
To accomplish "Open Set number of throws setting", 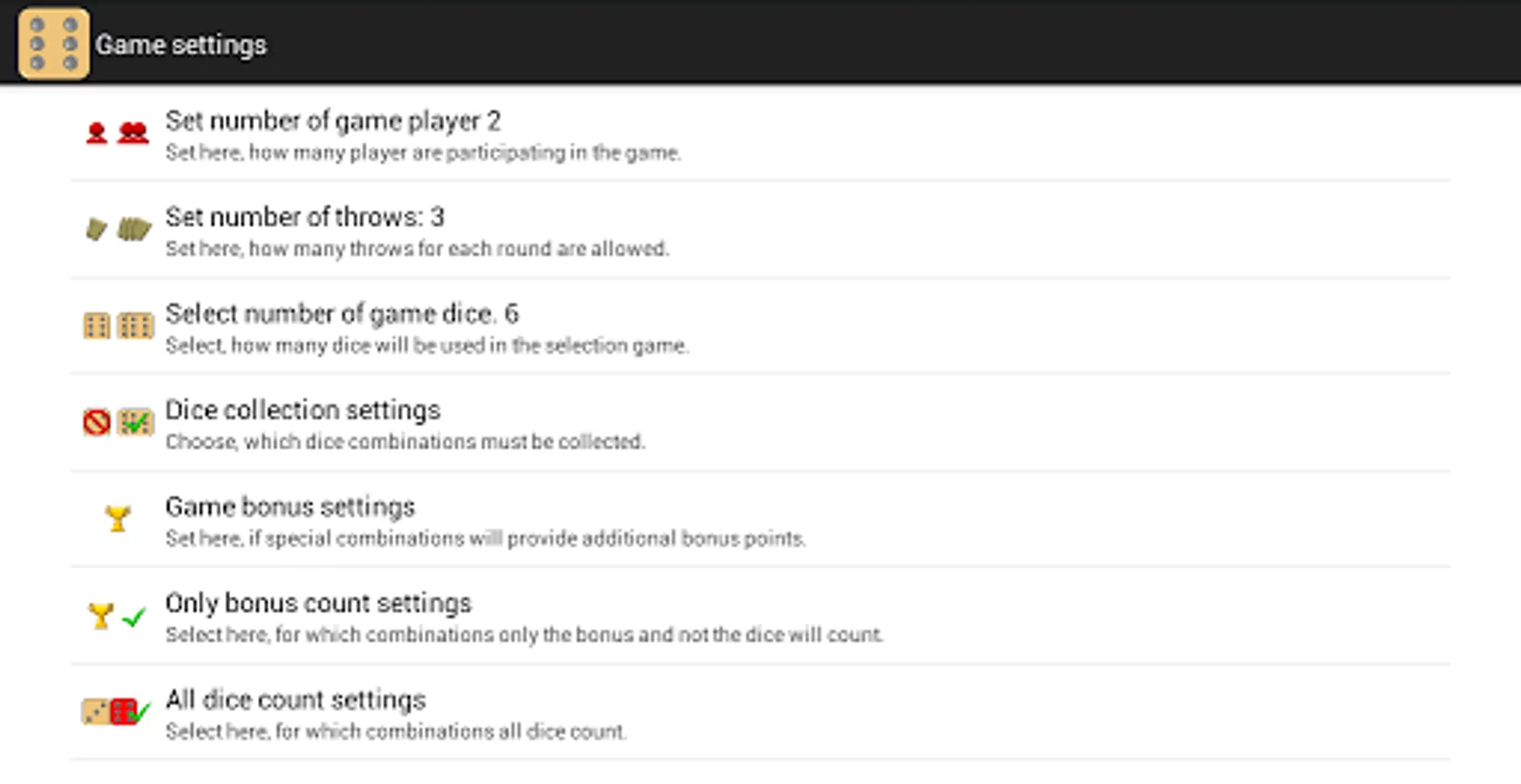I will 305,217.
